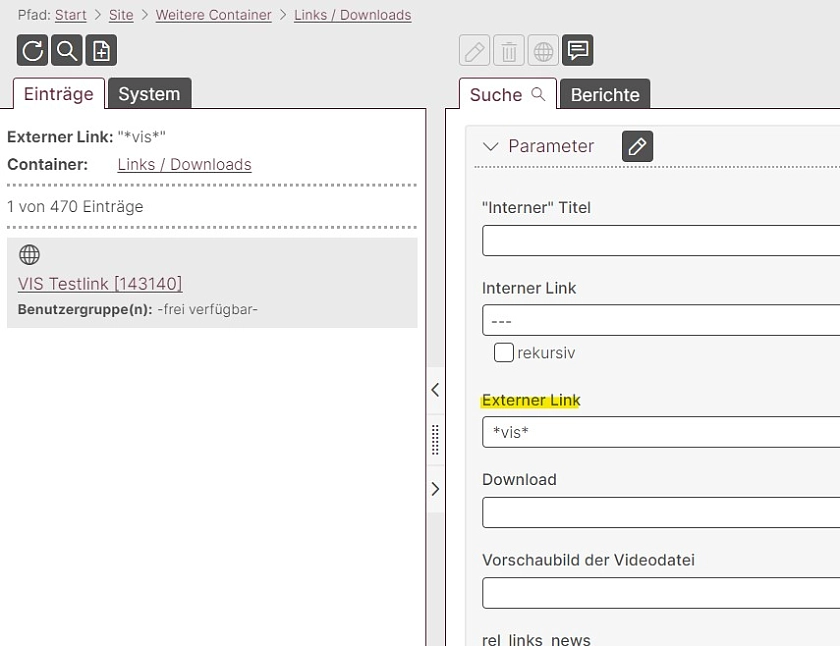Viewport: 840px width, 646px height.
Task: Switch to the Berichte tab
Action: 604,95
